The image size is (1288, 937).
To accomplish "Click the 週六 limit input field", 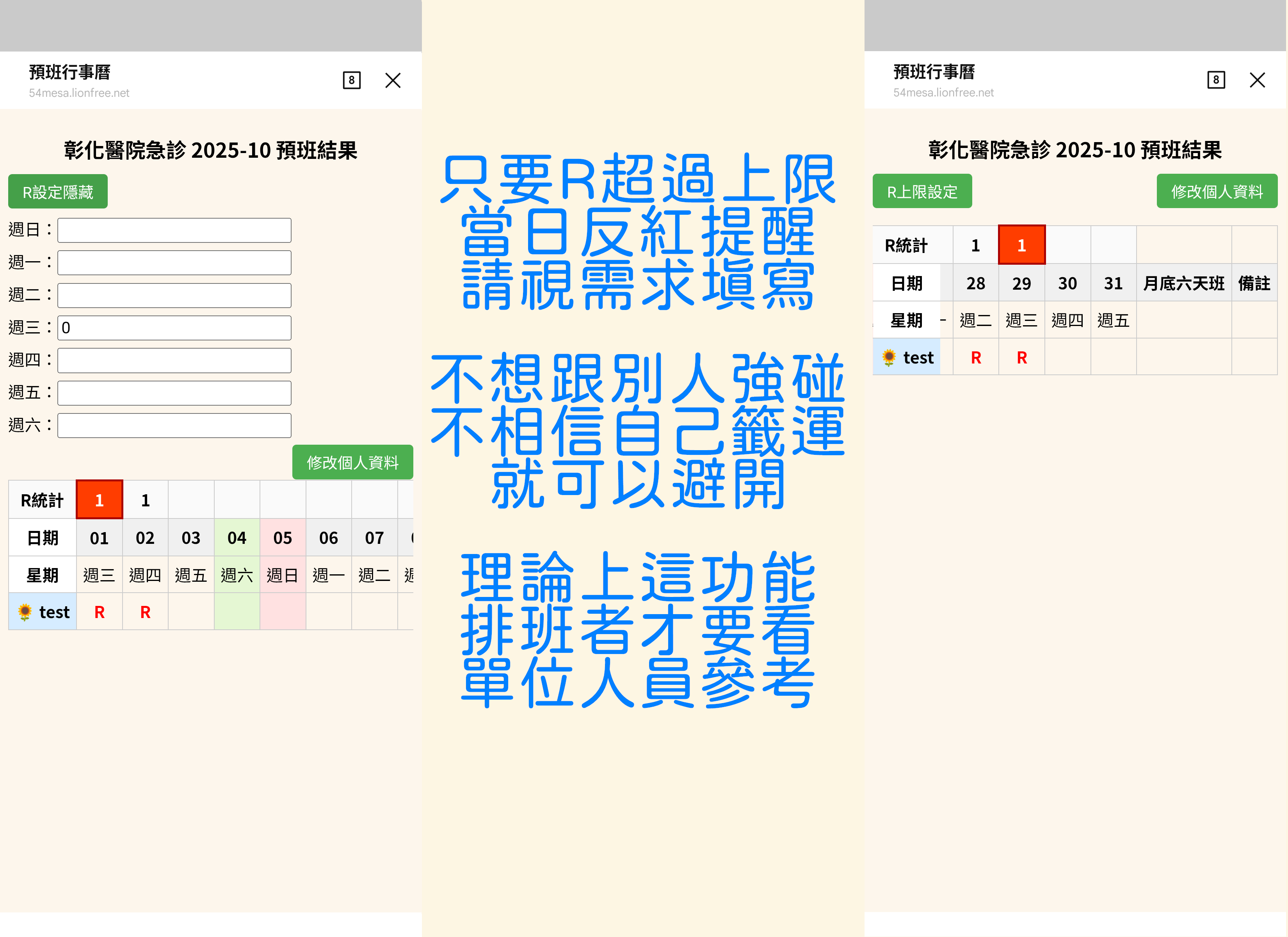I will click(x=174, y=426).
